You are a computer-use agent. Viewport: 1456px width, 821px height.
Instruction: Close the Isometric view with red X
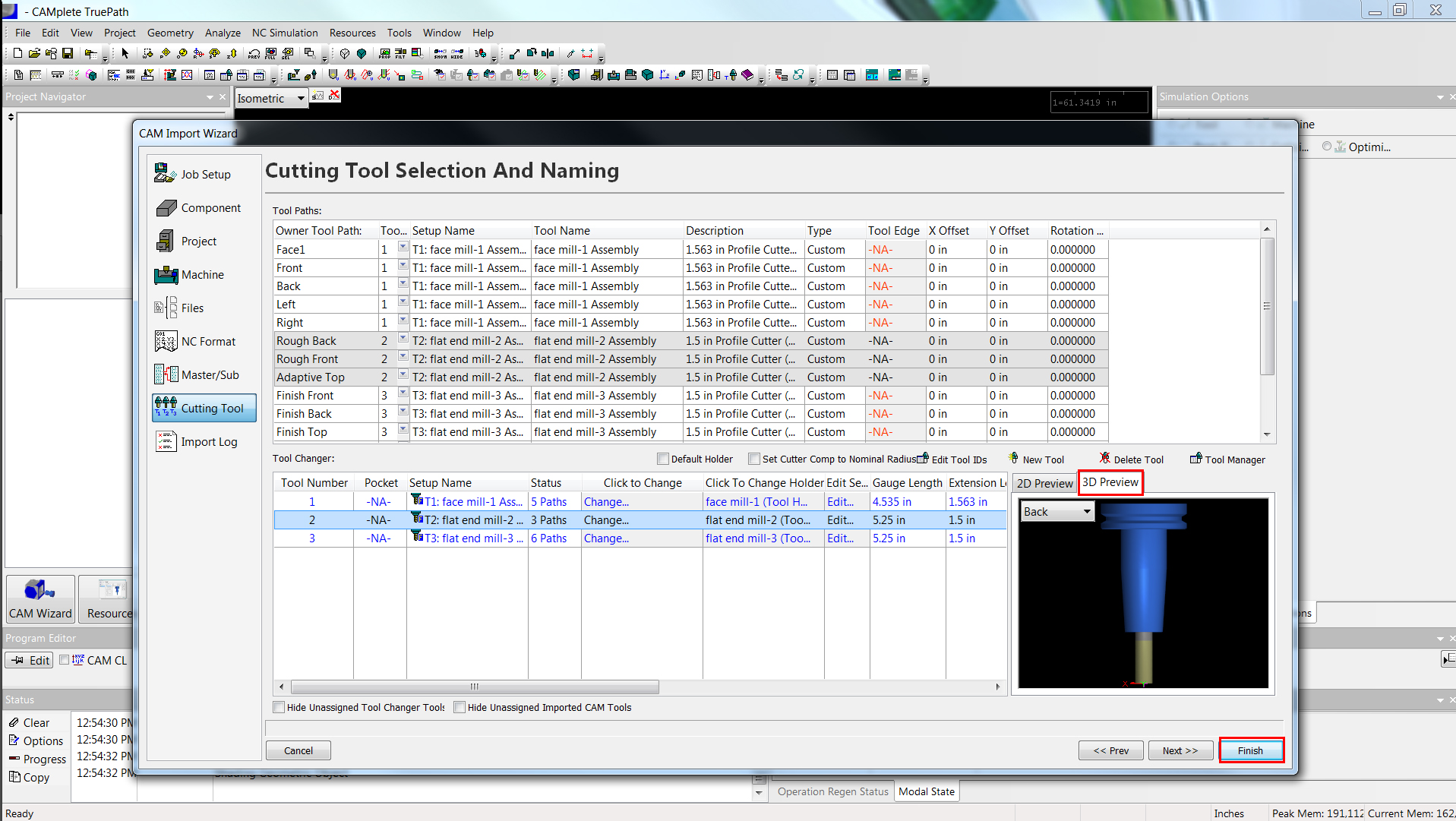coord(334,95)
